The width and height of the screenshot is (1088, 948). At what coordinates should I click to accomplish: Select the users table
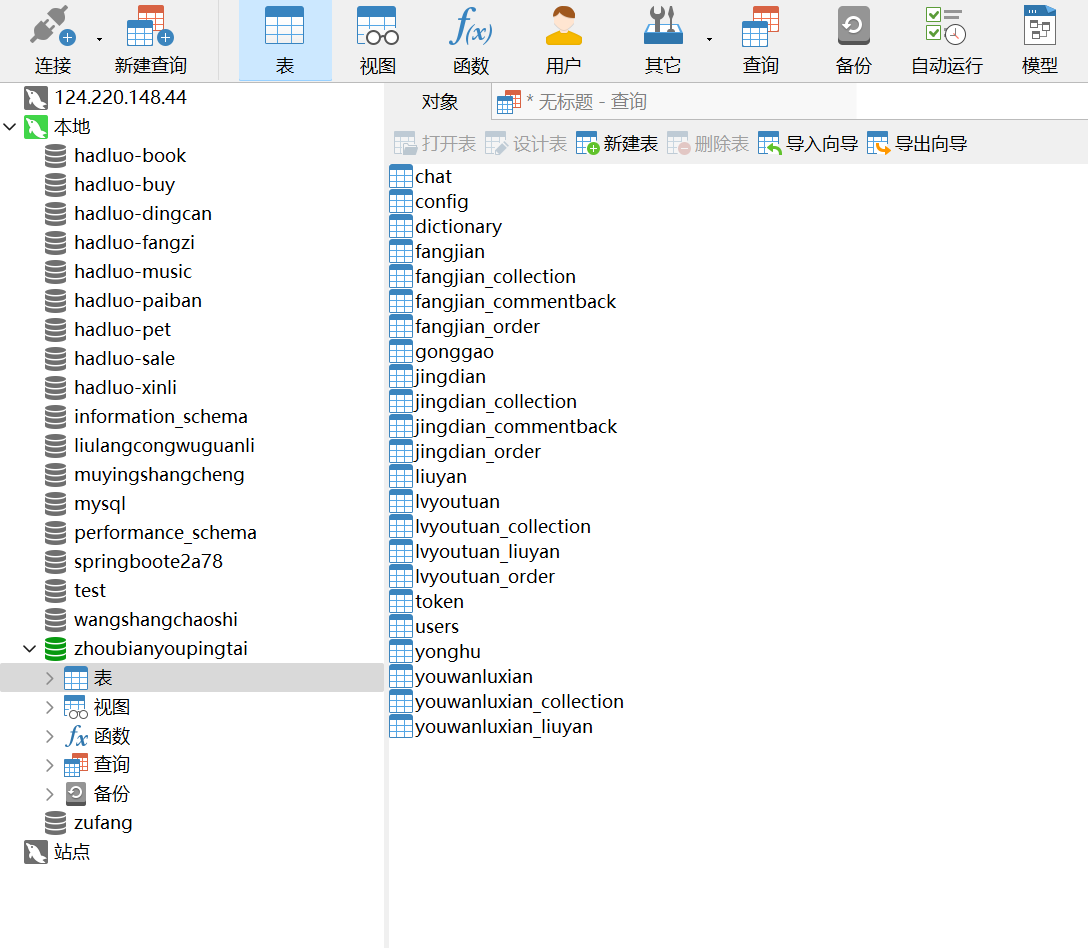(436, 627)
